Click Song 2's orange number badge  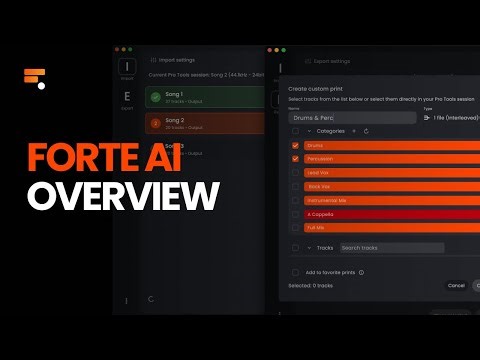[x=156, y=123]
